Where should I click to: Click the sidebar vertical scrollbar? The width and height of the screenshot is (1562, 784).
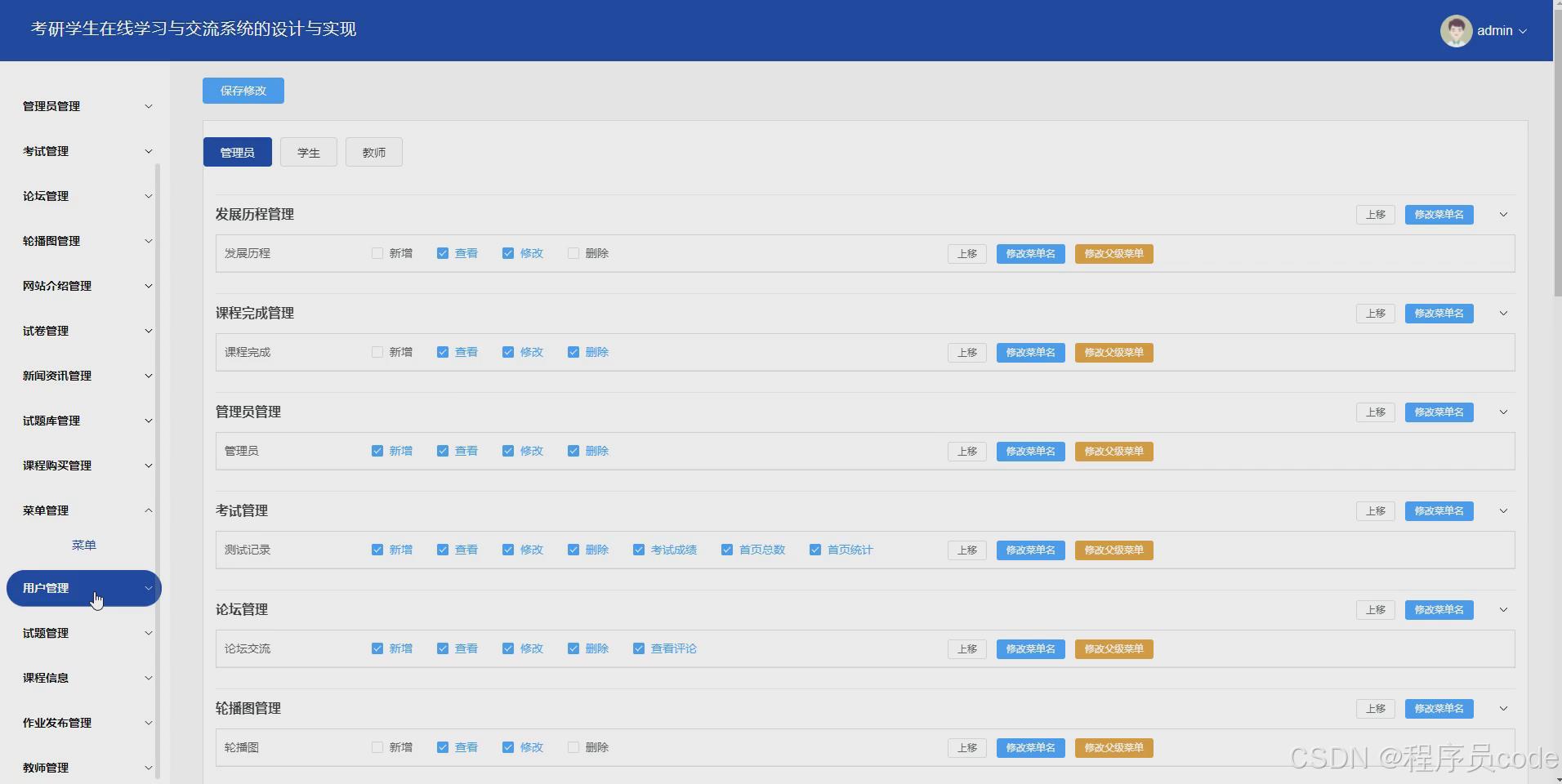coord(158,471)
